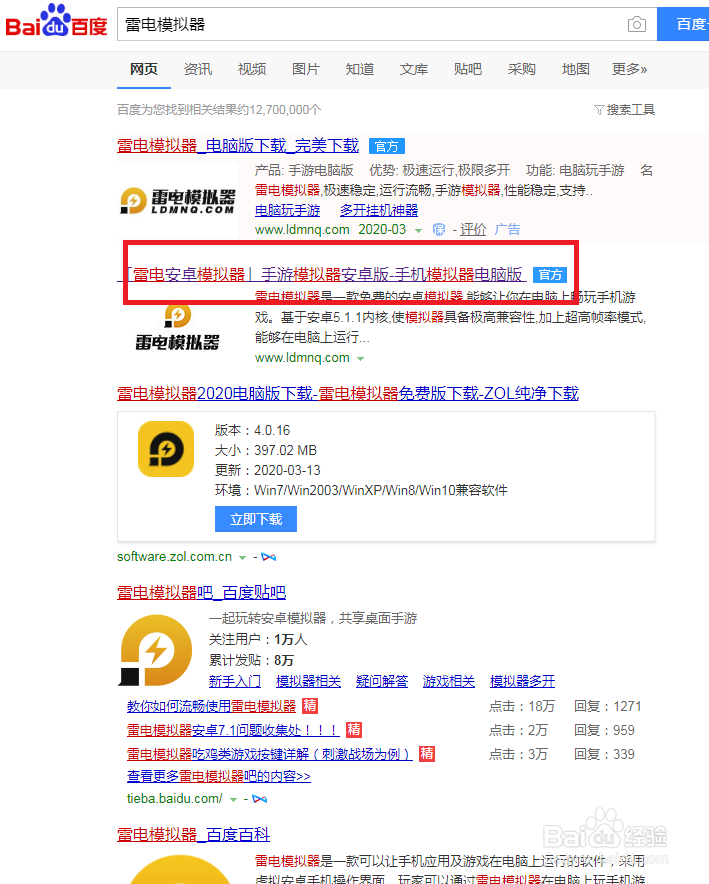Open the 图片 tab

click(x=306, y=69)
